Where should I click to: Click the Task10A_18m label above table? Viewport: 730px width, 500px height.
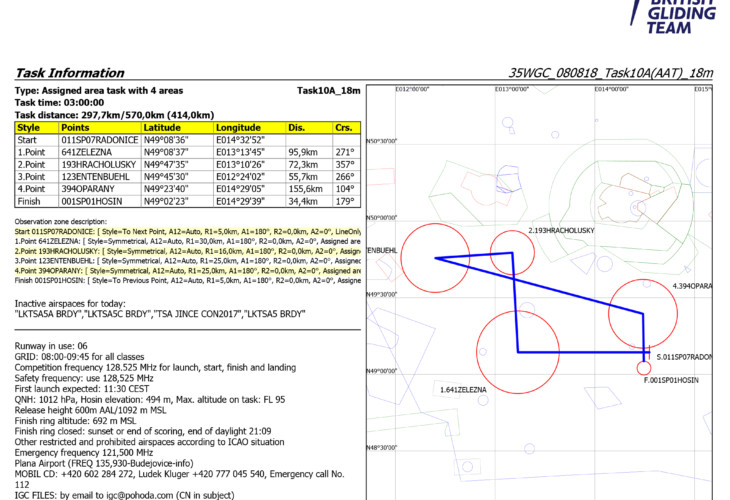point(328,91)
